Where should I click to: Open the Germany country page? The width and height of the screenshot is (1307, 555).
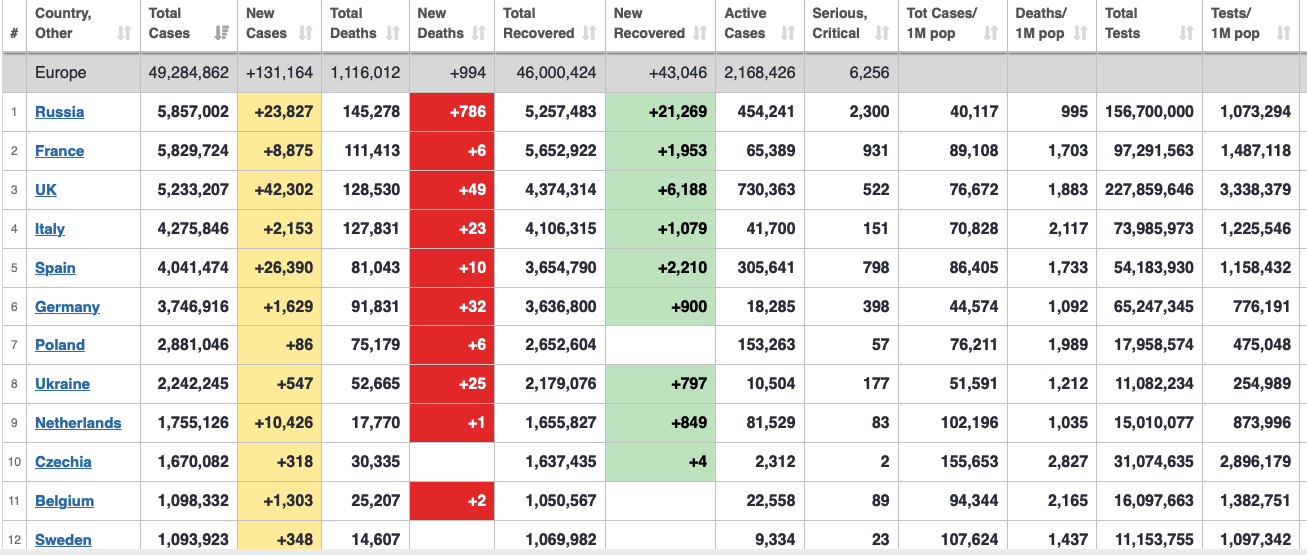click(x=67, y=307)
